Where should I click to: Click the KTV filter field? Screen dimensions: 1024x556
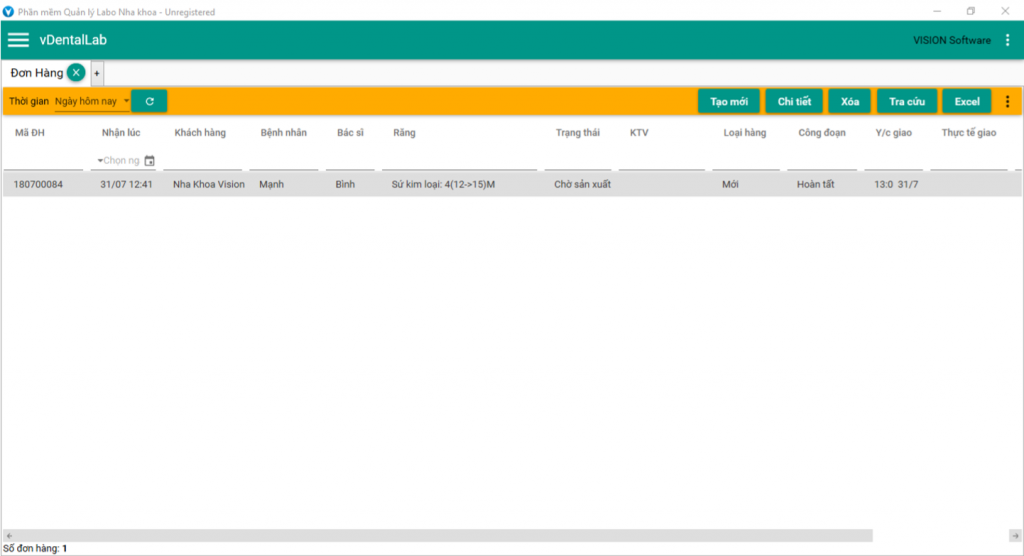[x=662, y=161]
